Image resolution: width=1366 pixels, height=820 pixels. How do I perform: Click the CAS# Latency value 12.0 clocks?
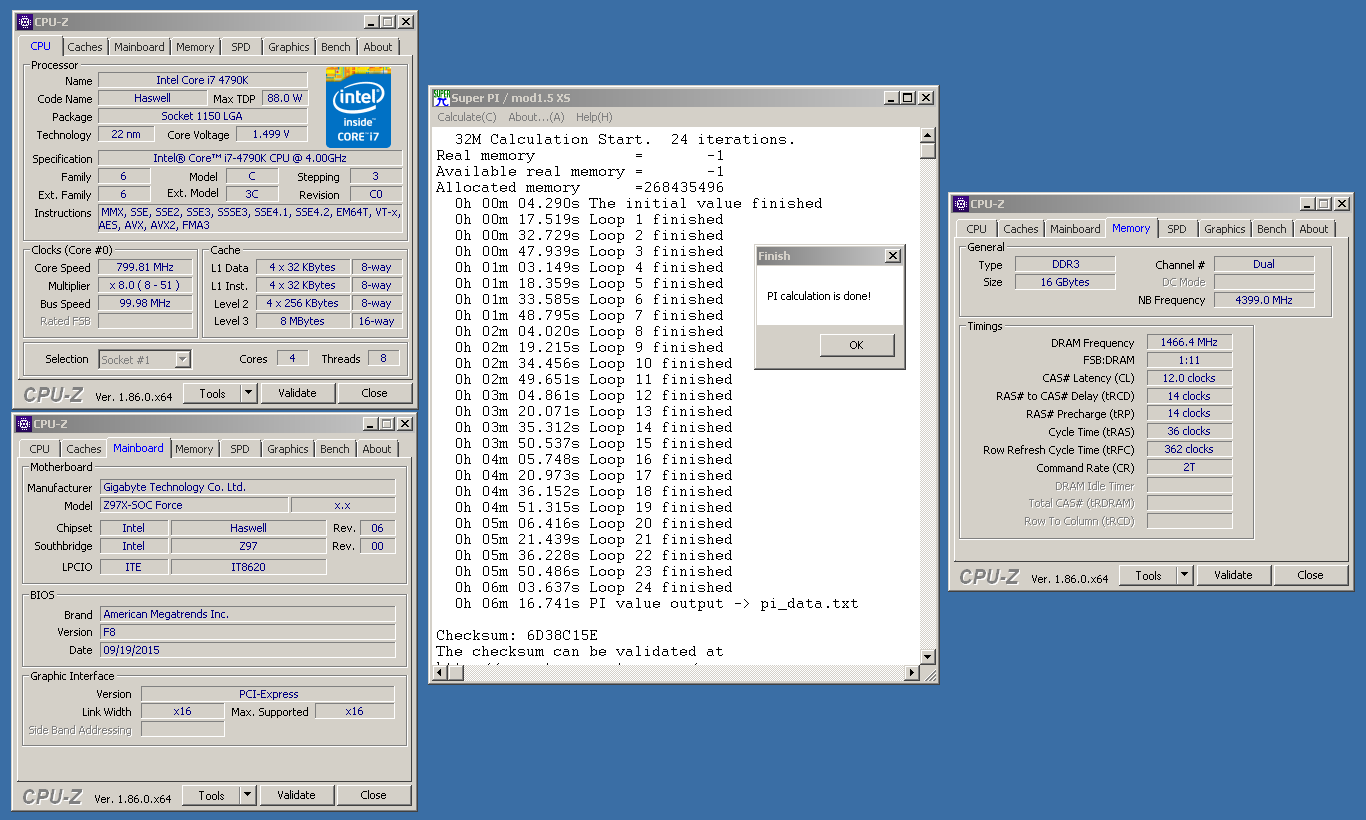pyautogui.click(x=1189, y=378)
